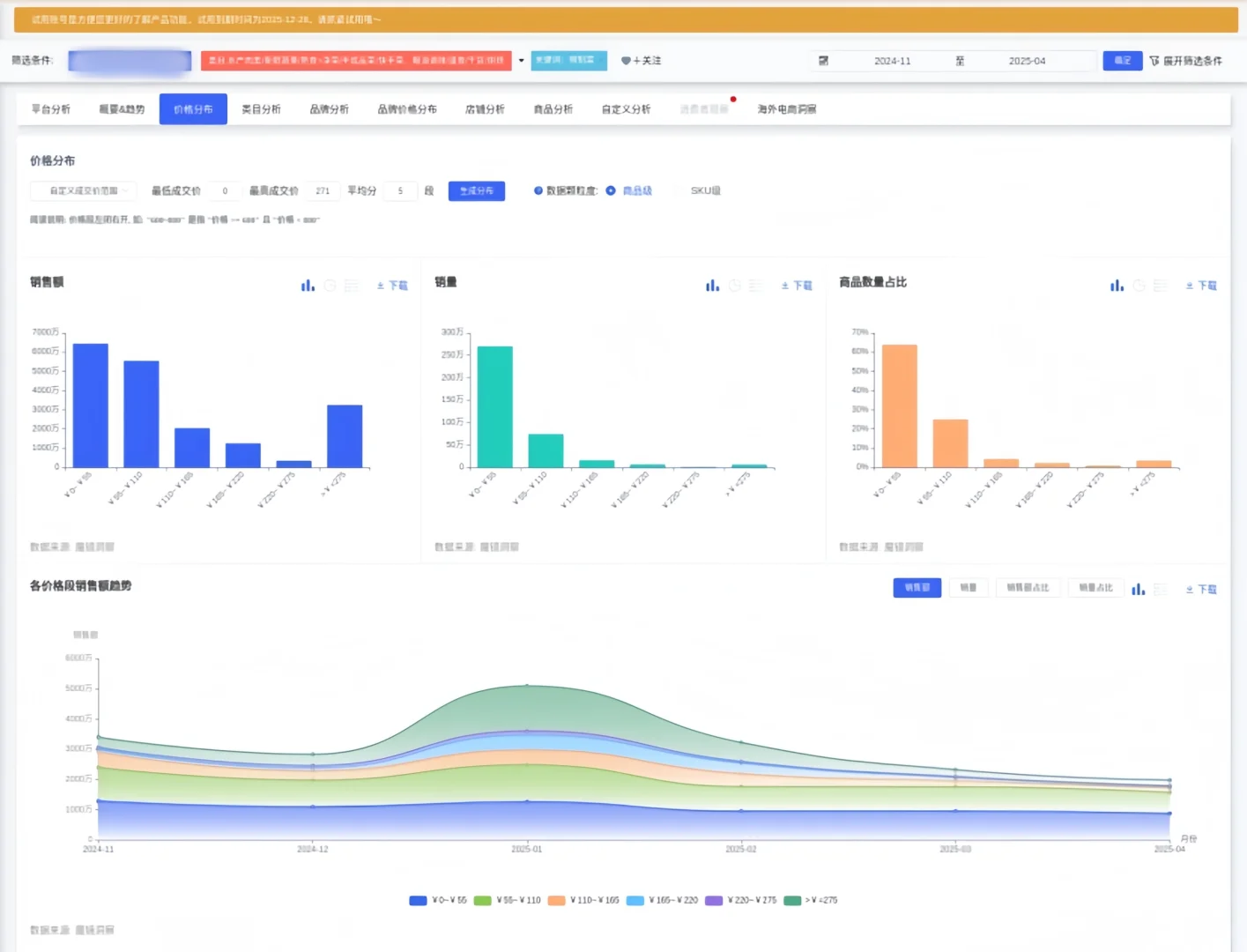Click the heart 关注 follow button

641,61
